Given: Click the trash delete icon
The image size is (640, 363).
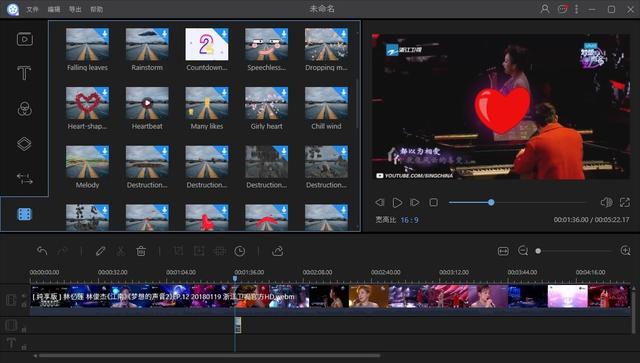Looking at the screenshot, I should click(x=141, y=251).
